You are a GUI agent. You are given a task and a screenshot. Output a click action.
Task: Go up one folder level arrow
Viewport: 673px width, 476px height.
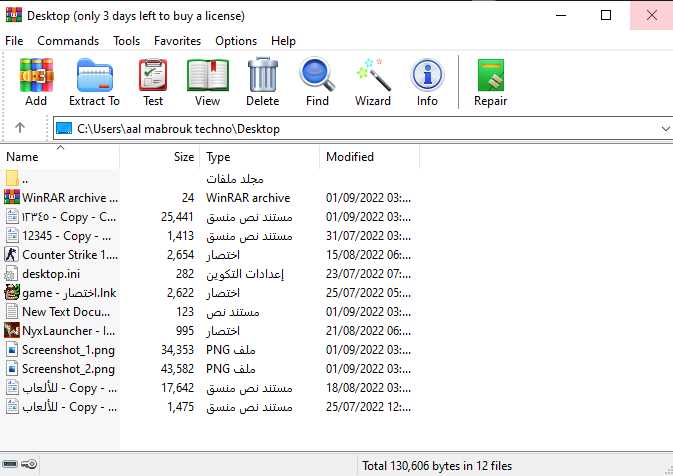pyautogui.click(x=20, y=127)
